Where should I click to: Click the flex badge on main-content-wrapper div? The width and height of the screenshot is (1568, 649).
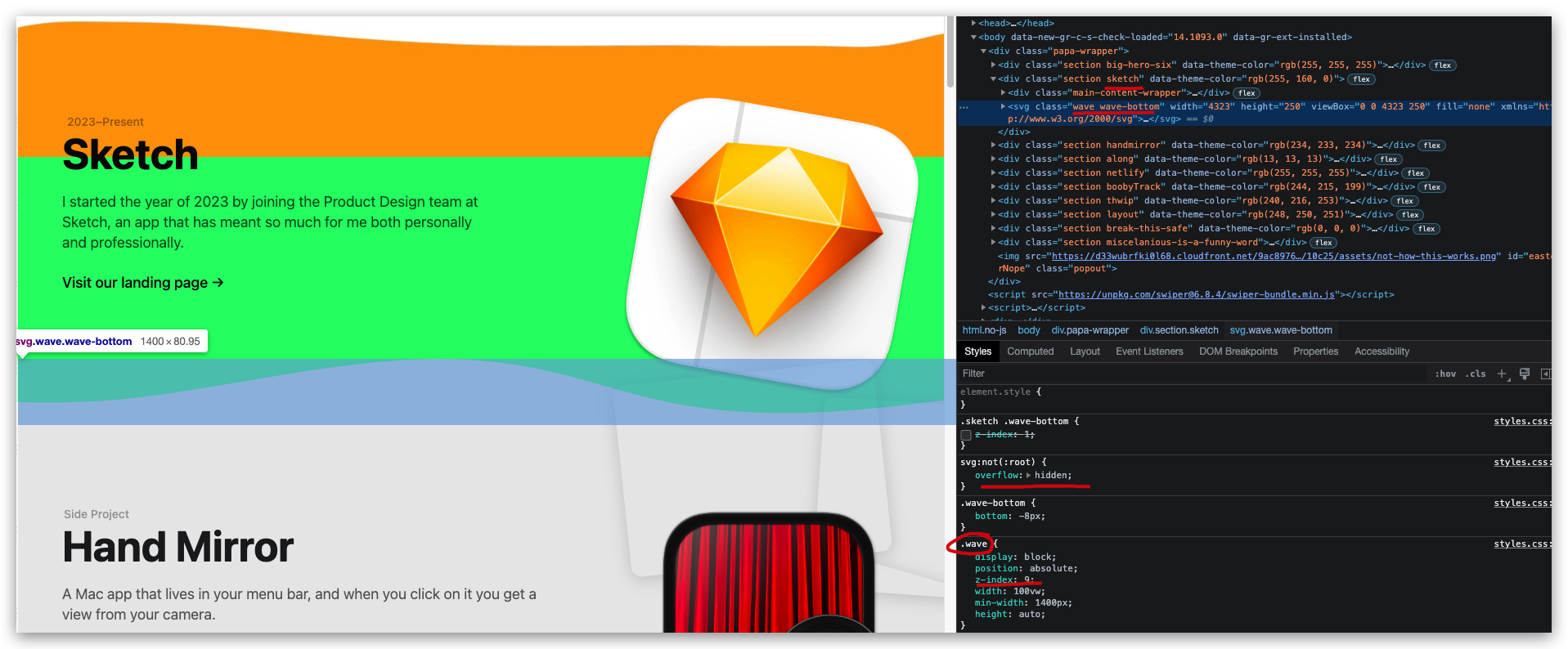pyautogui.click(x=1247, y=93)
